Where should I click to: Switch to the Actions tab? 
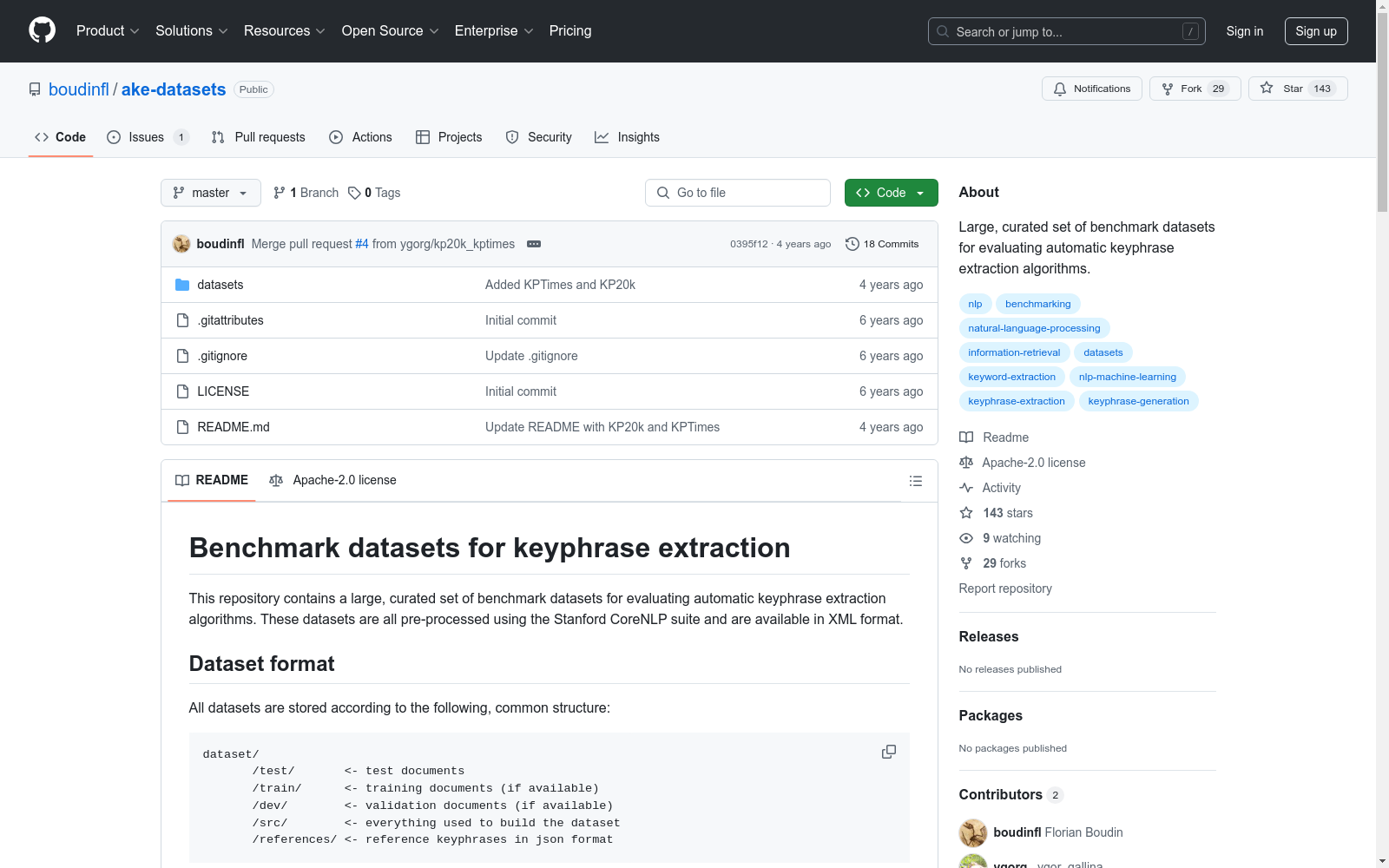361,137
